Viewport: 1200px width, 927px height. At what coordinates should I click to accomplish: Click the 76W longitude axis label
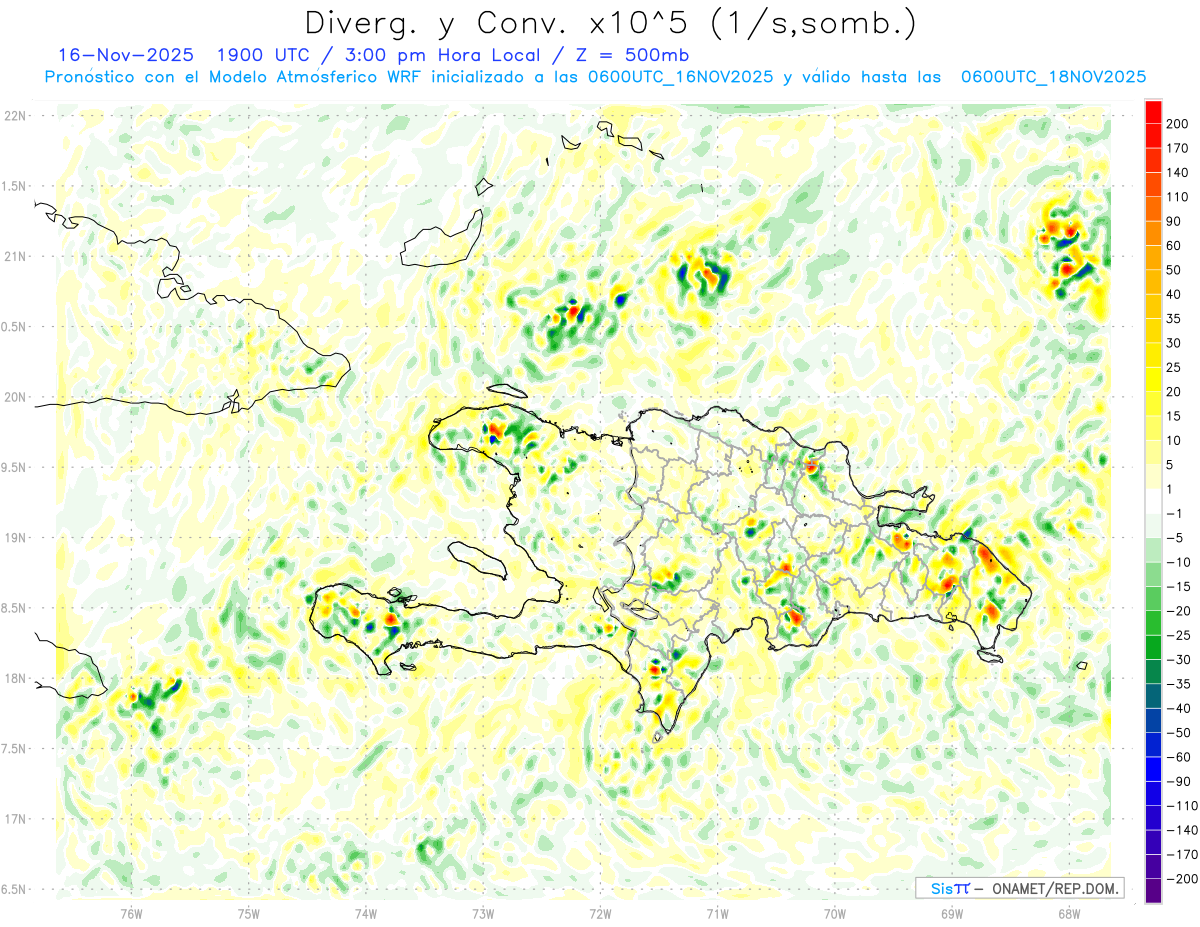coord(131,913)
